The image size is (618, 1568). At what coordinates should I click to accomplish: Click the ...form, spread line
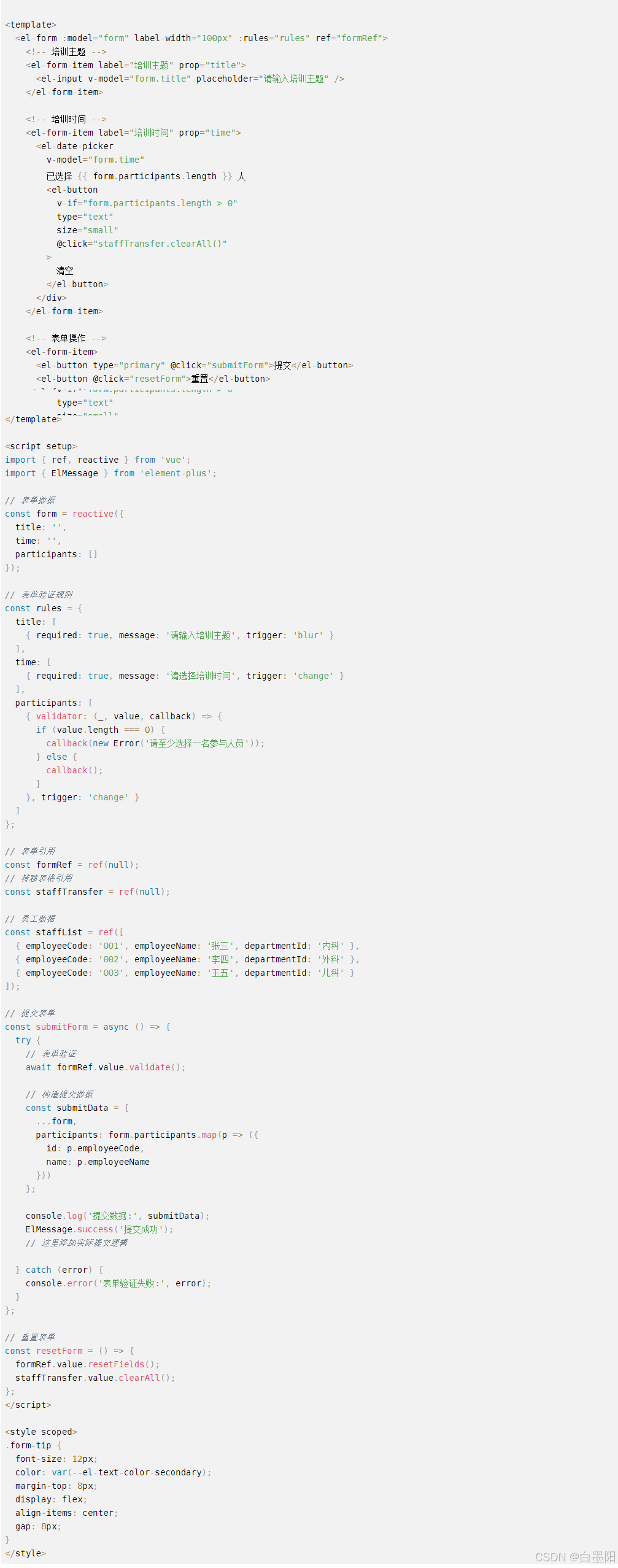click(x=56, y=1121)
